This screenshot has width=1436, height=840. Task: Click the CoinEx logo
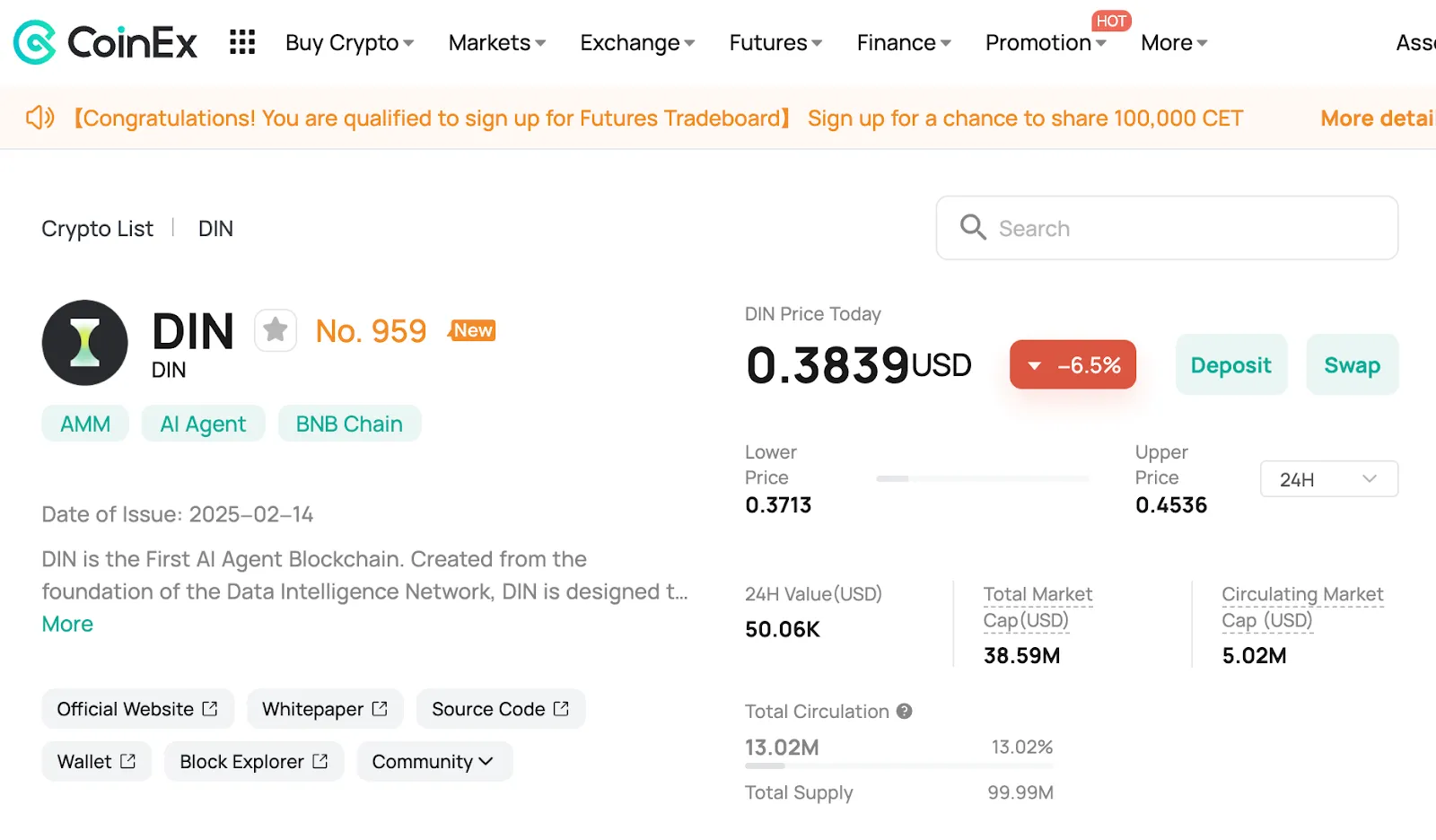point(105,42)
